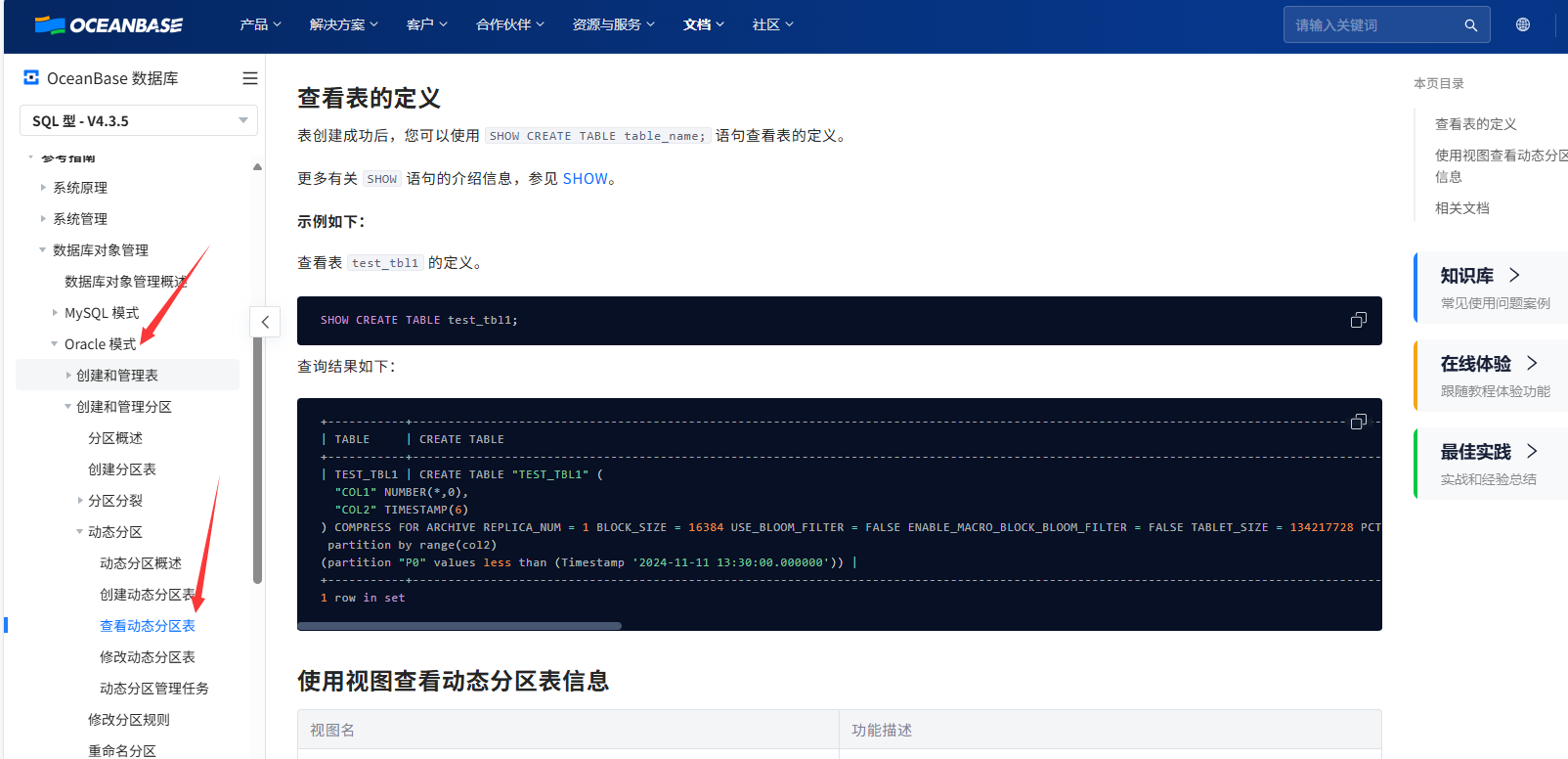The width and height of the screenshot is (1568, 759).
Task: Click the OceanBase logo
Action: (109, 25)
